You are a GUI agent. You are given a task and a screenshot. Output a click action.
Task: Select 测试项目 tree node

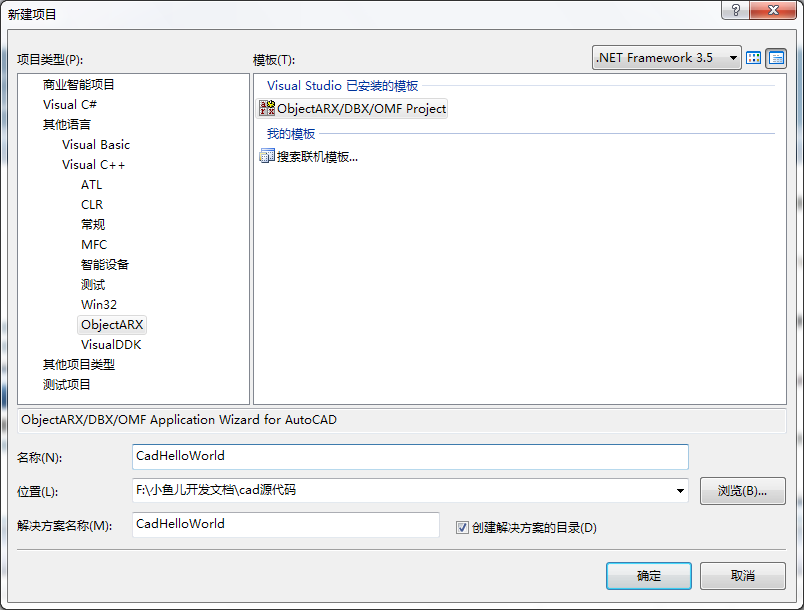click(x=67, y=384)
